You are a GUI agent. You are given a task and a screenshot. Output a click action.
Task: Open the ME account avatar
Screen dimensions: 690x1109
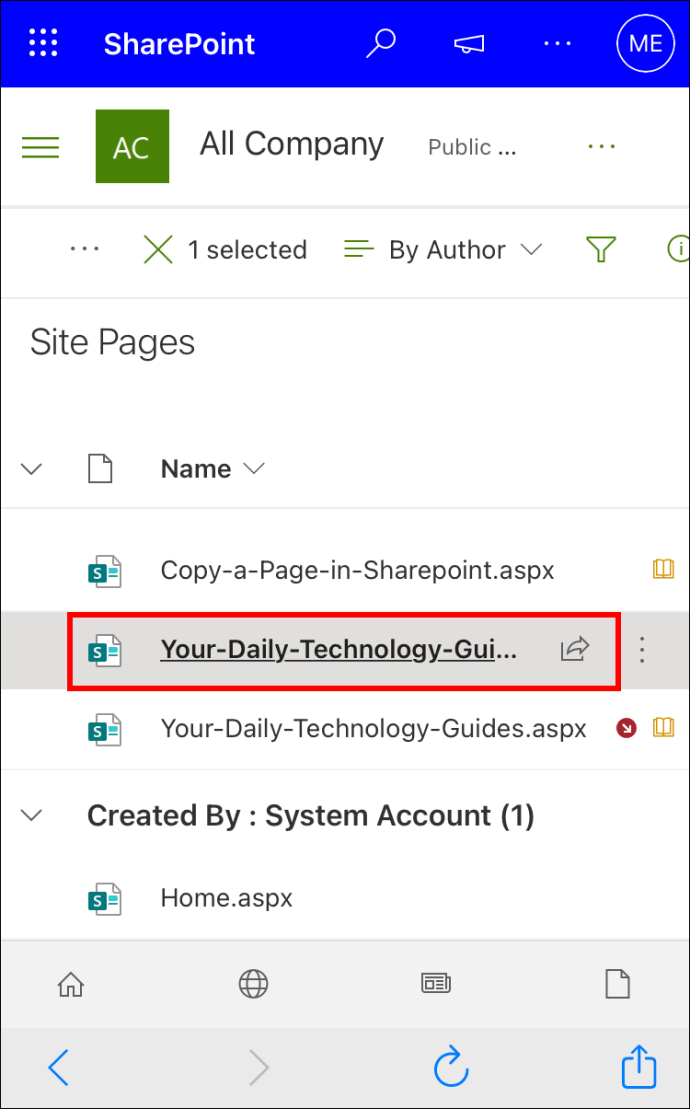[645, 44]
